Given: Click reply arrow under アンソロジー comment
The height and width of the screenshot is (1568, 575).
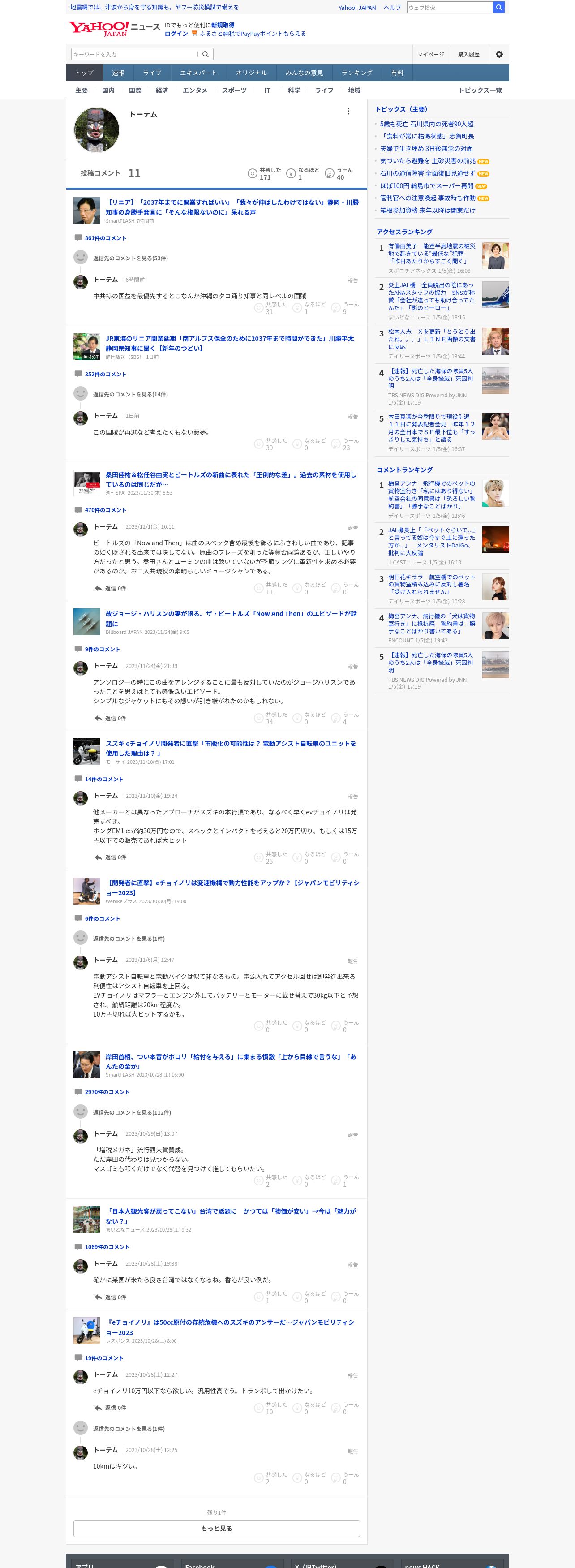Looking at the screenshot, I should coord(98,718).
